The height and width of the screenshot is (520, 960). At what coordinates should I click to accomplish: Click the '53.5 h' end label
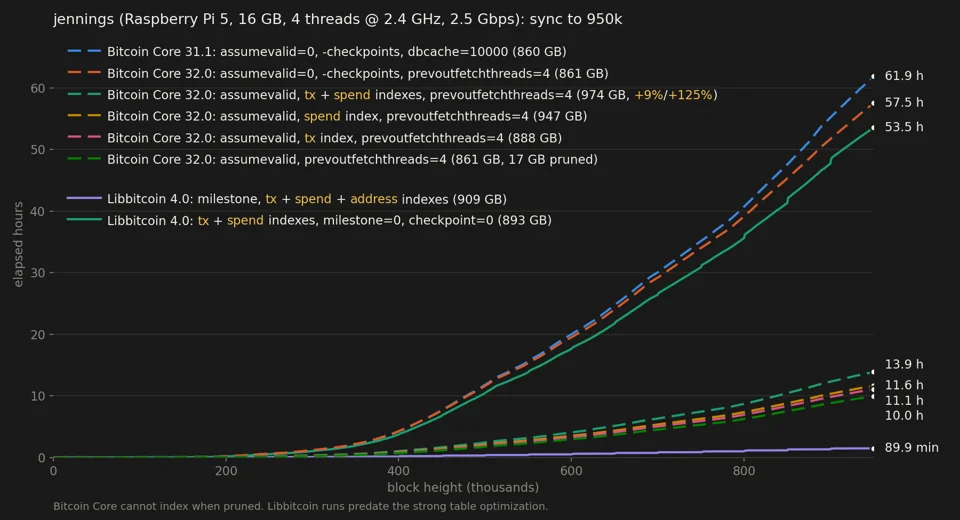tap(904, 127)
